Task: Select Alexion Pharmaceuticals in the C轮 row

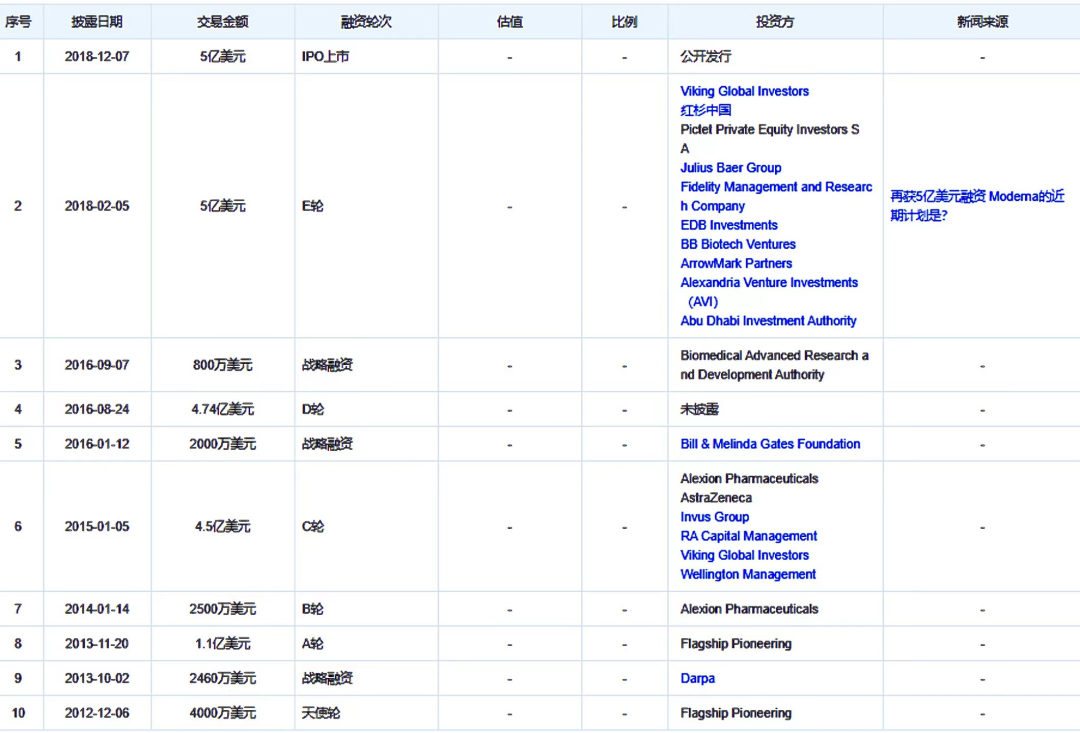Action: click(749, 479)
